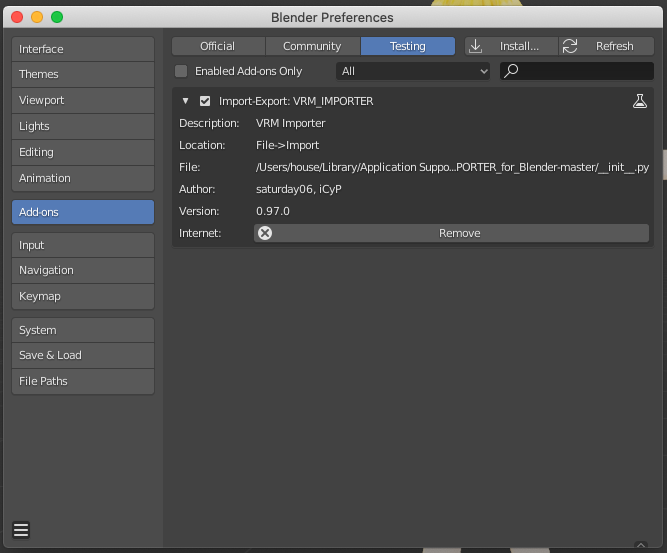Switch to the Official filter tab

(x=218, y=46)
